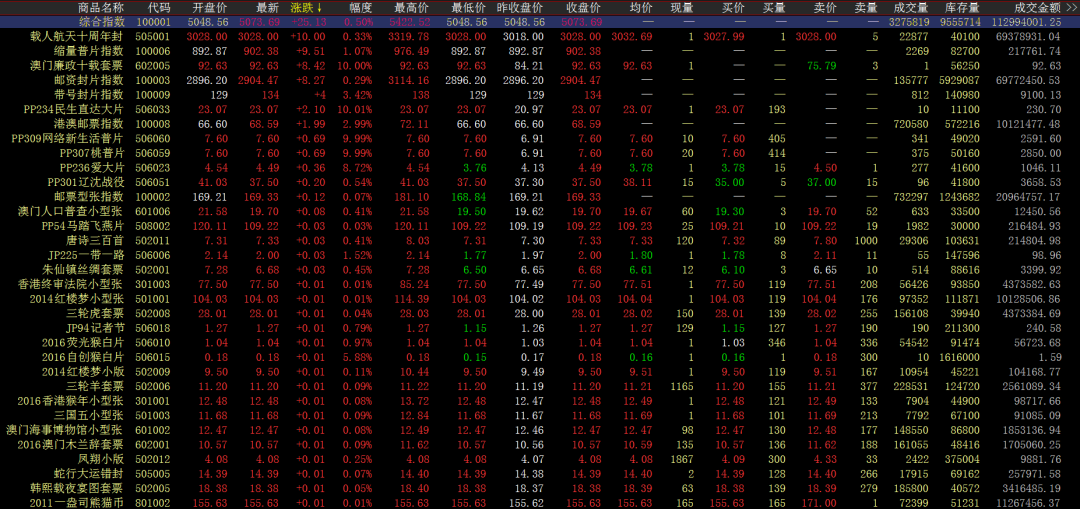Select the 香港终审法院小型张 row
The height and width of the screenshot is (509, 1080).
click(540, 284)
